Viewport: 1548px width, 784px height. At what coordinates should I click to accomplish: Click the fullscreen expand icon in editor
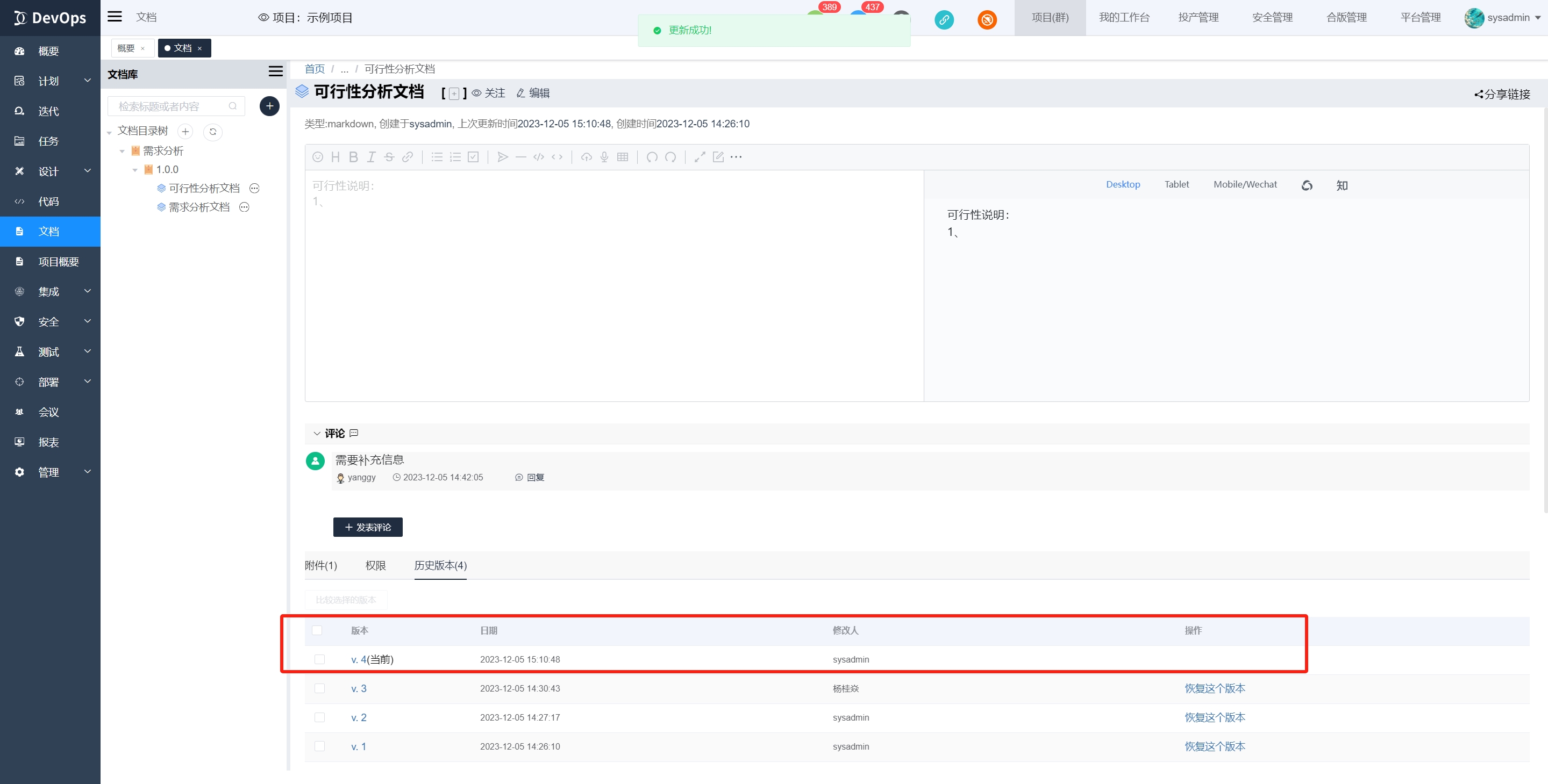[700, 157]
